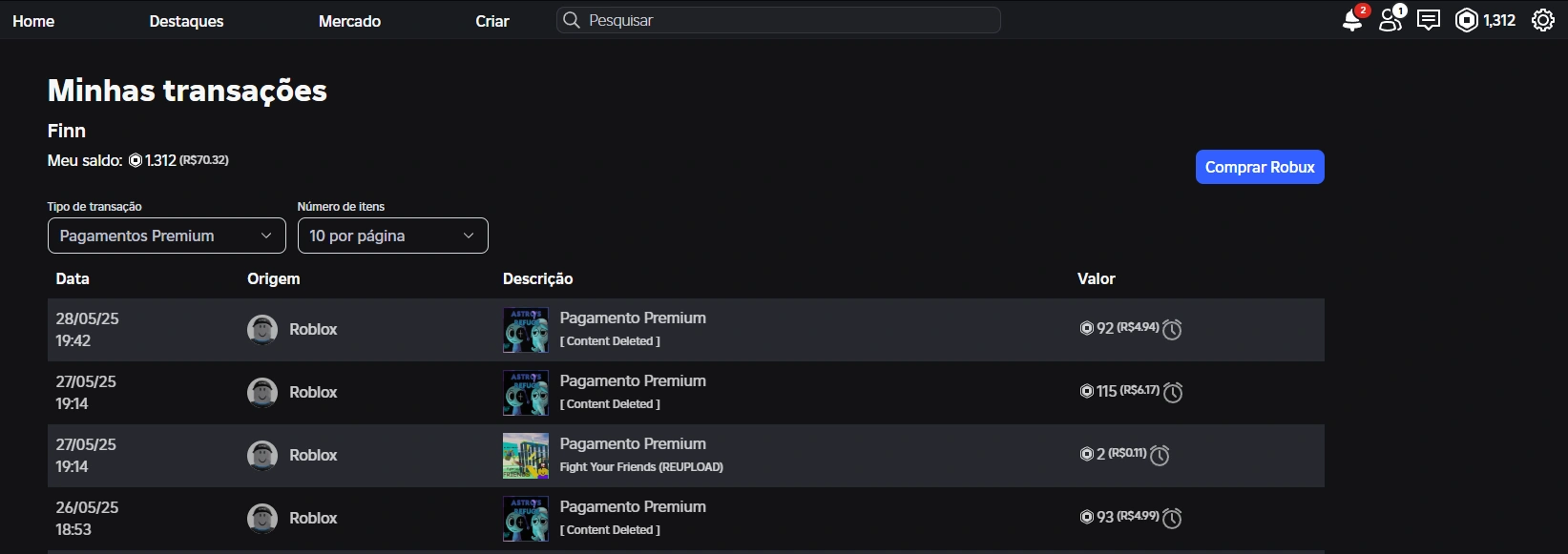1568x554 pixels.
Task: Click the Roblox avatar in the 28/05/25 row
Action: click(x=262, y=329)
